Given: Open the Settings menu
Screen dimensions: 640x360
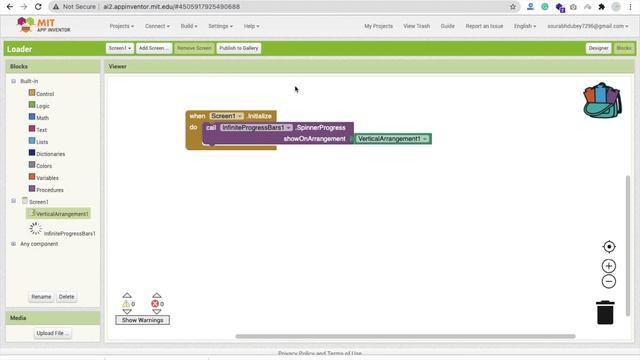Looking at the screenshot, I should [220, 26].
